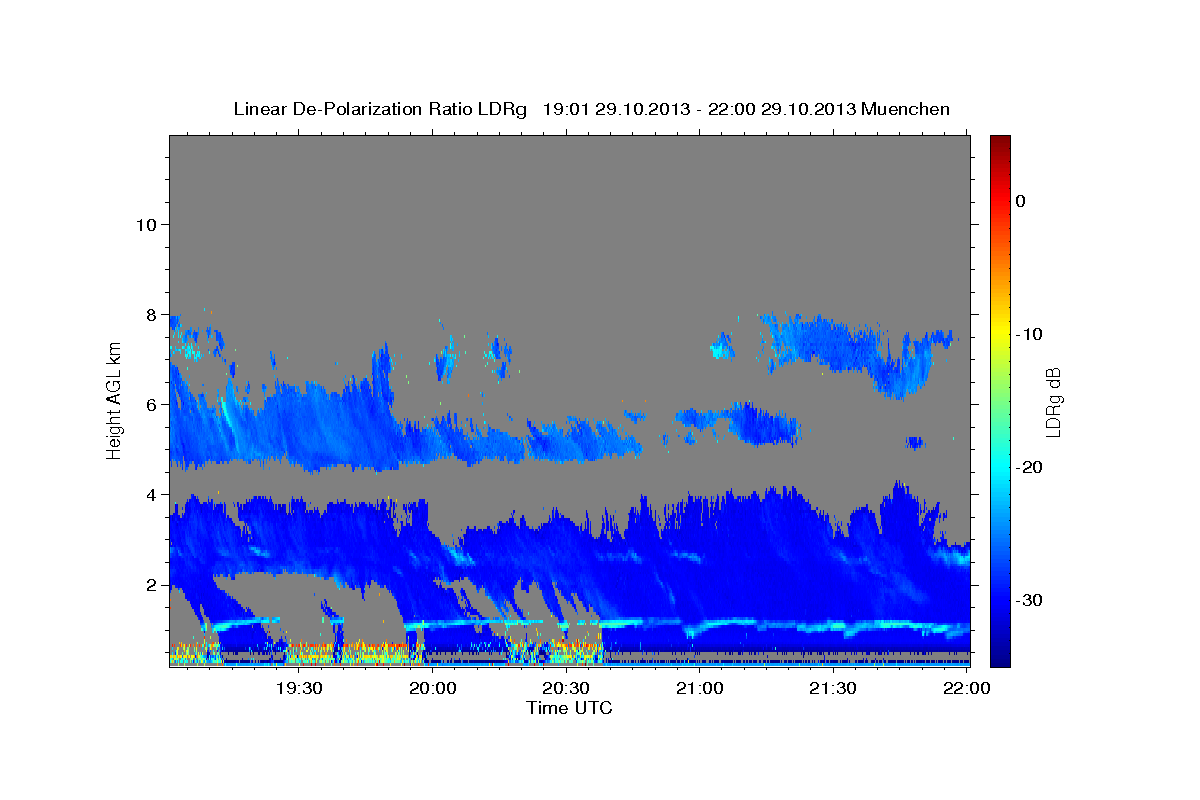
Task: Click the end date '22:00 29.10.2013' in title
Action: point(782,109)
